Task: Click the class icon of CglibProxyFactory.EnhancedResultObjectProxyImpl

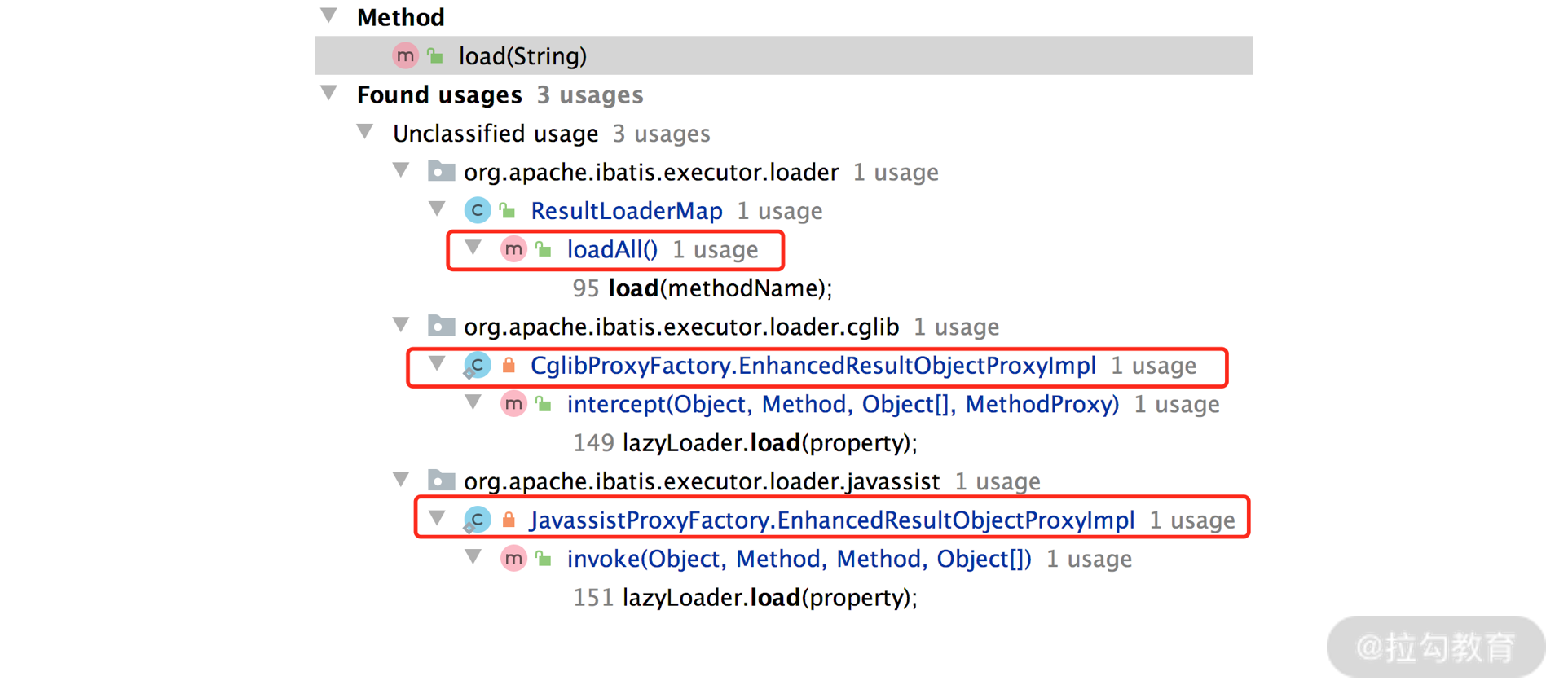Action: point(478,366)
